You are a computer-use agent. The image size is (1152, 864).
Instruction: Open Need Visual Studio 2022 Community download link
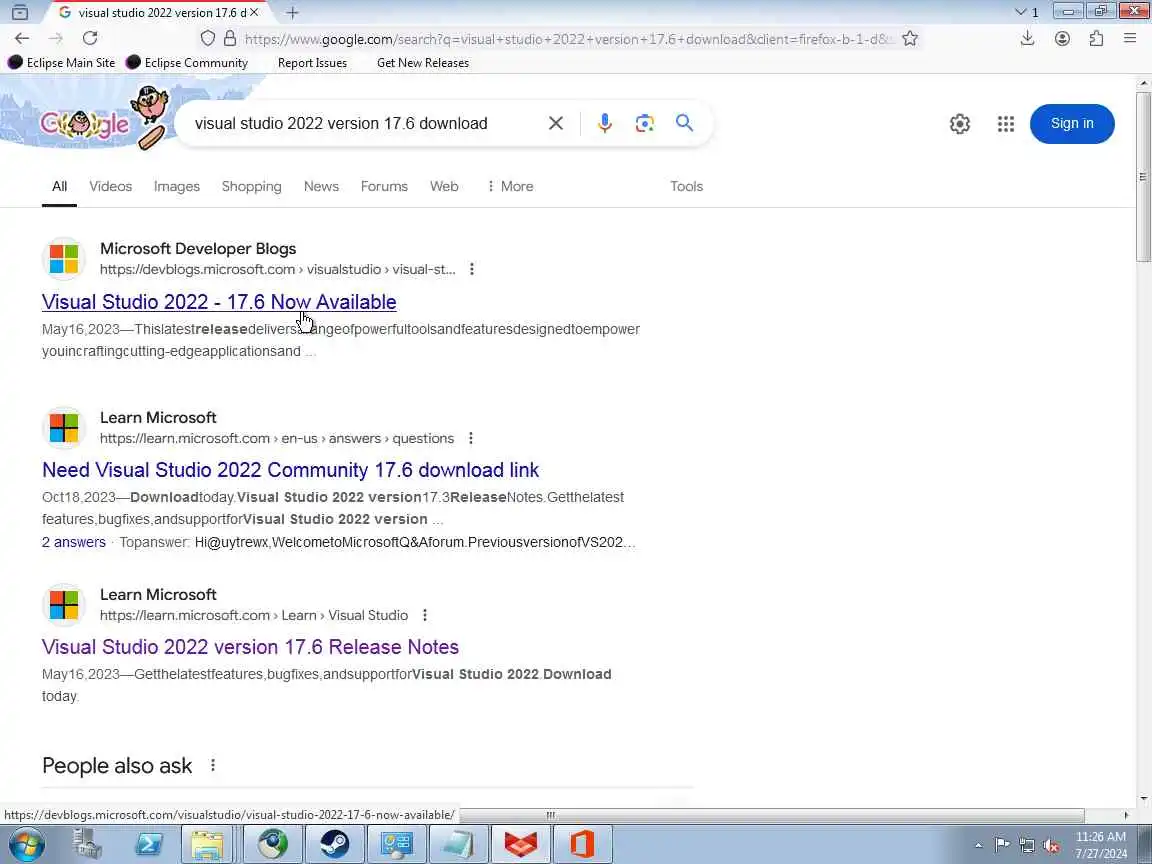pyautogui.click(x=290, y=470)
